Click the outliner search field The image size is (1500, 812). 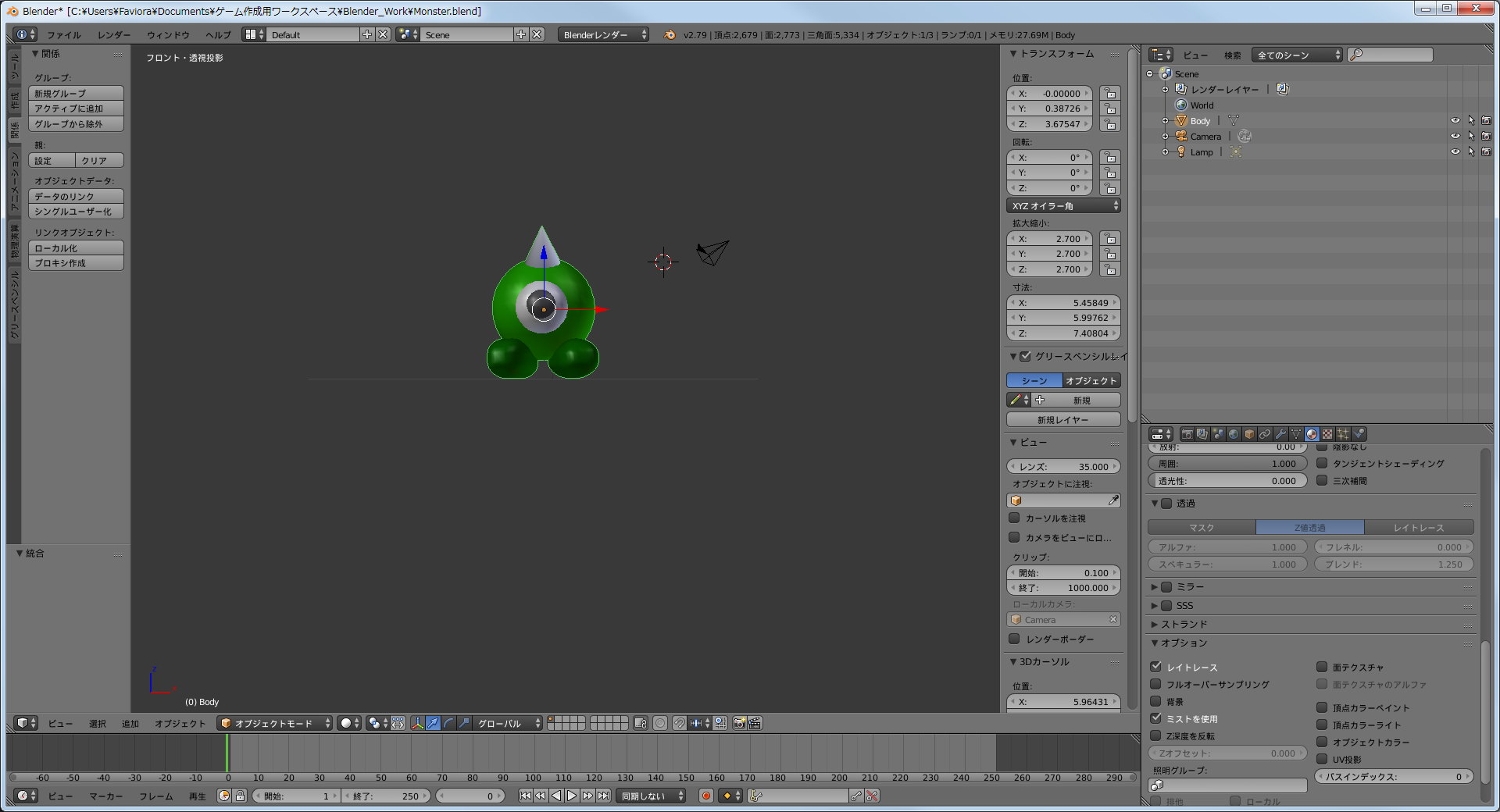pos(1391,55)
